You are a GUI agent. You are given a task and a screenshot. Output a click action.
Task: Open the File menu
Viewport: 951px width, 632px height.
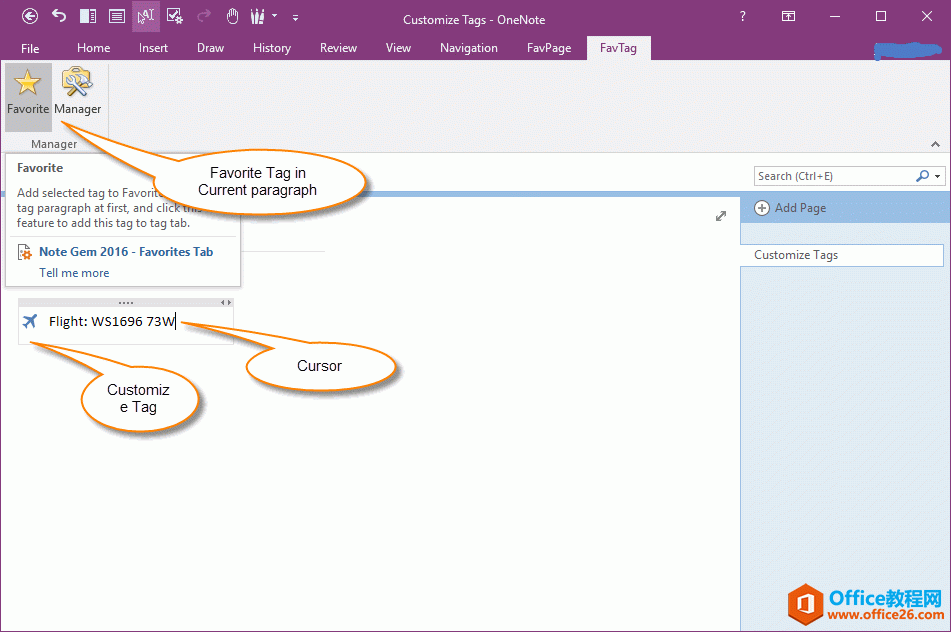click(x=30, y=47)
